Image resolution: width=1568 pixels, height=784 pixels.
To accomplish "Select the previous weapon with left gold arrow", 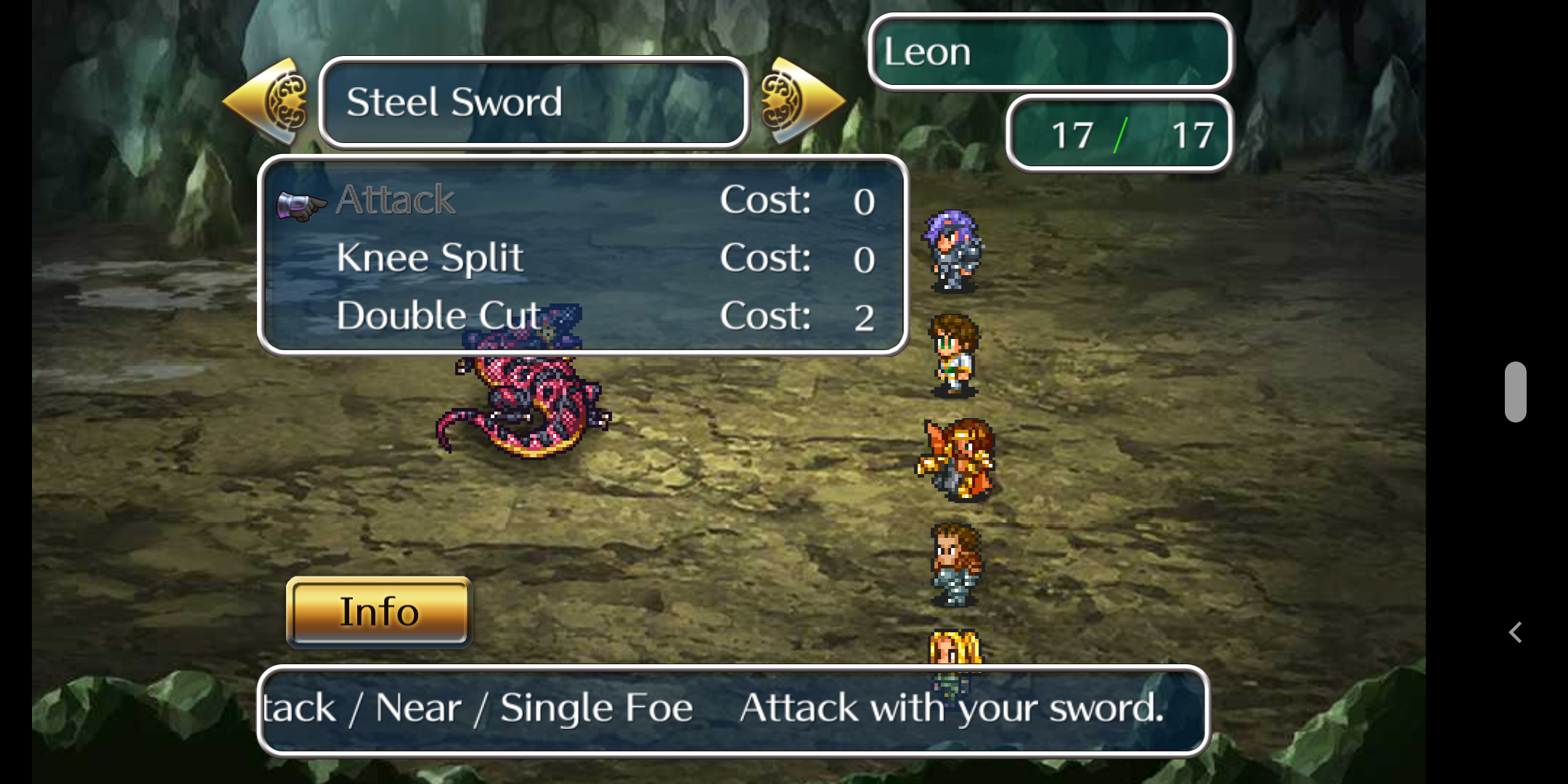I will pos(266,102).
